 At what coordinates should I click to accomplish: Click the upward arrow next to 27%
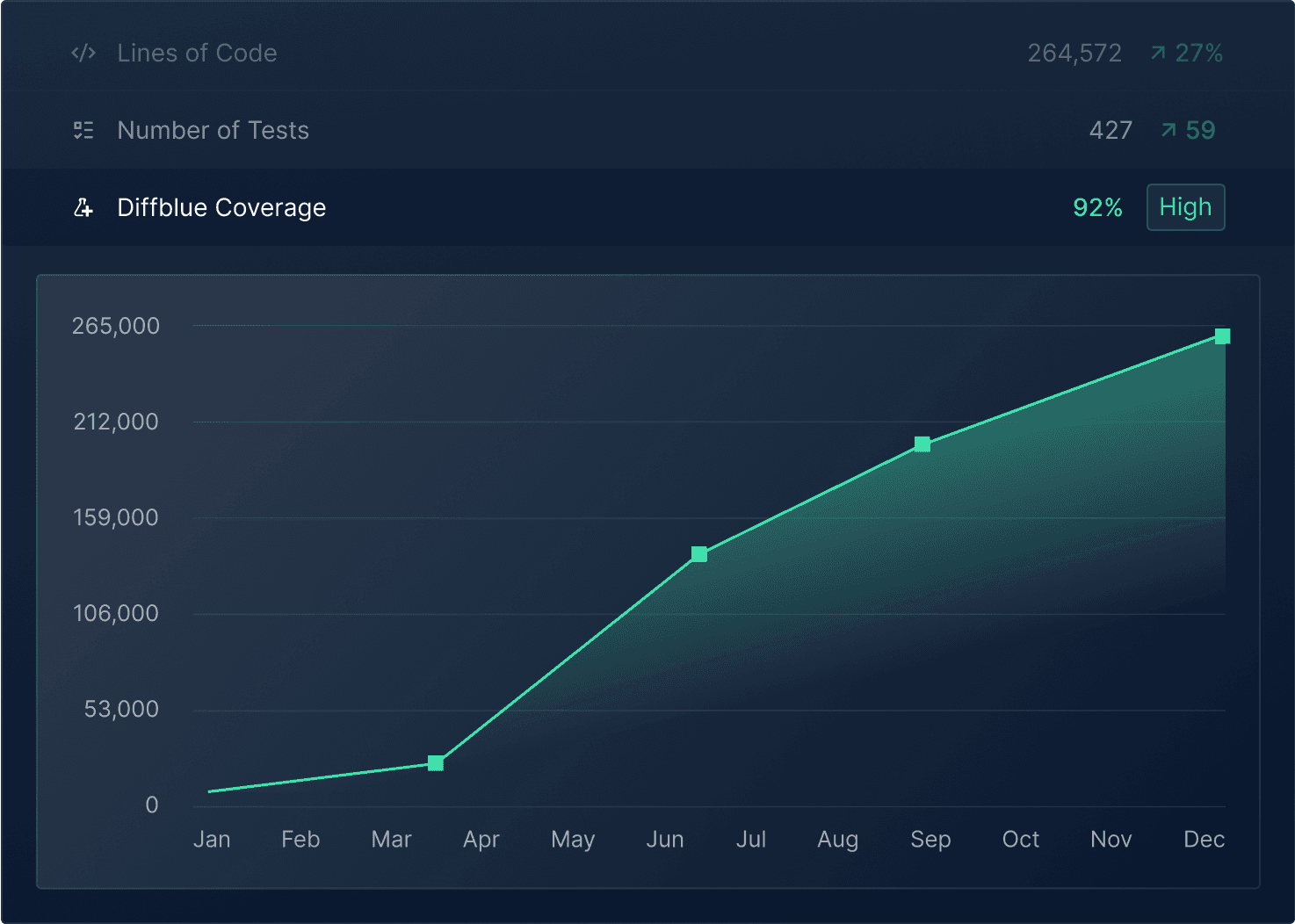pos(1158,54)
